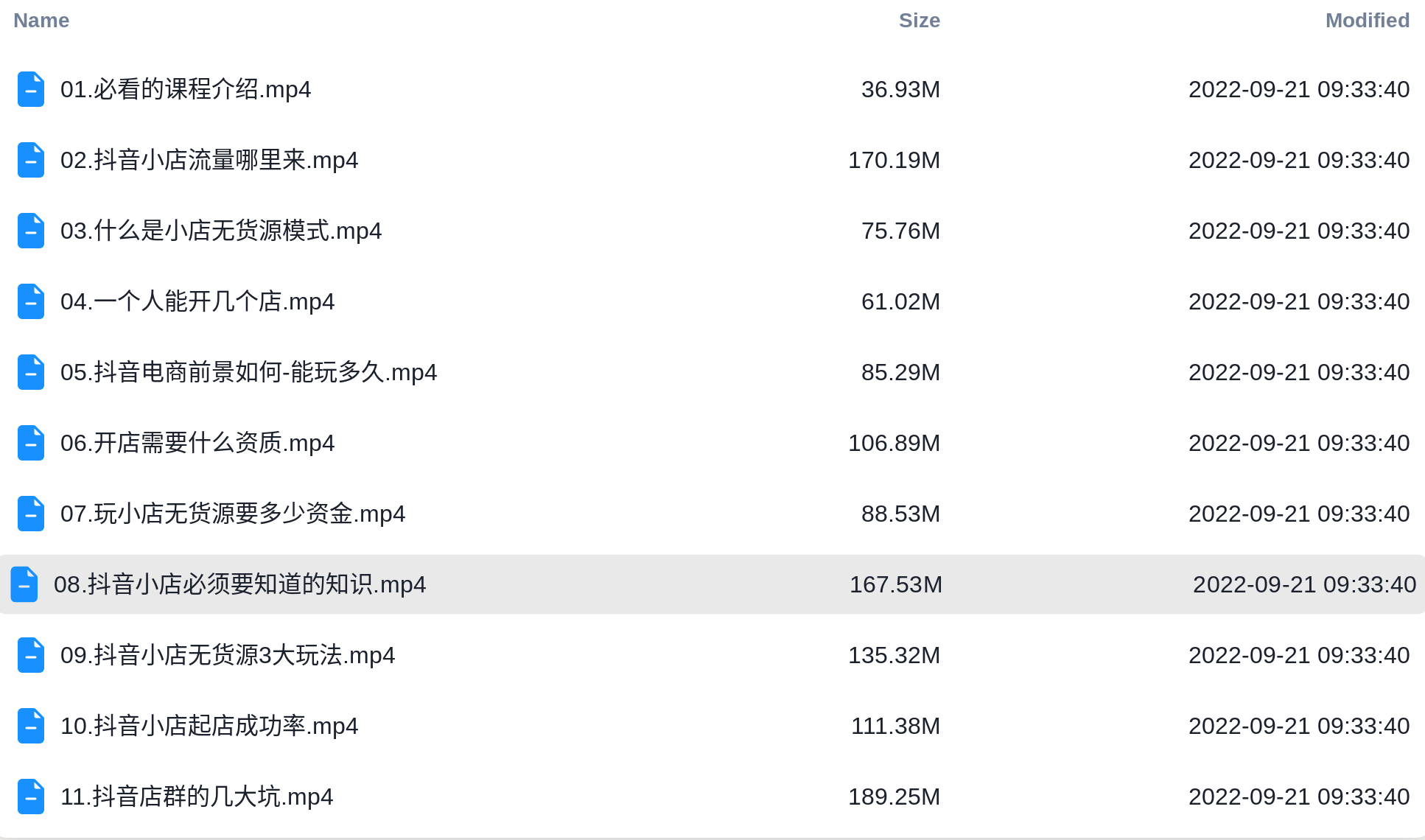Sort list by Name column header
Screen dimensions: 1425x840
(41, 21)
